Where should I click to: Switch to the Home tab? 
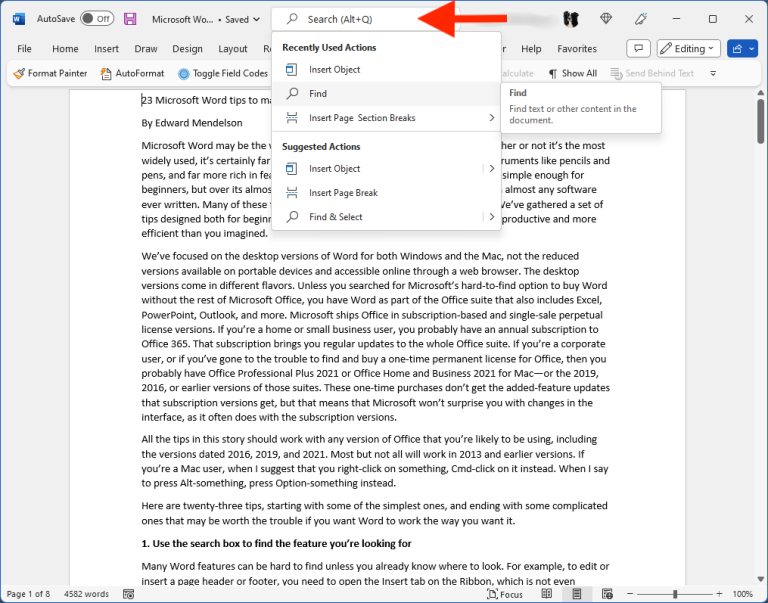point(65,48)
